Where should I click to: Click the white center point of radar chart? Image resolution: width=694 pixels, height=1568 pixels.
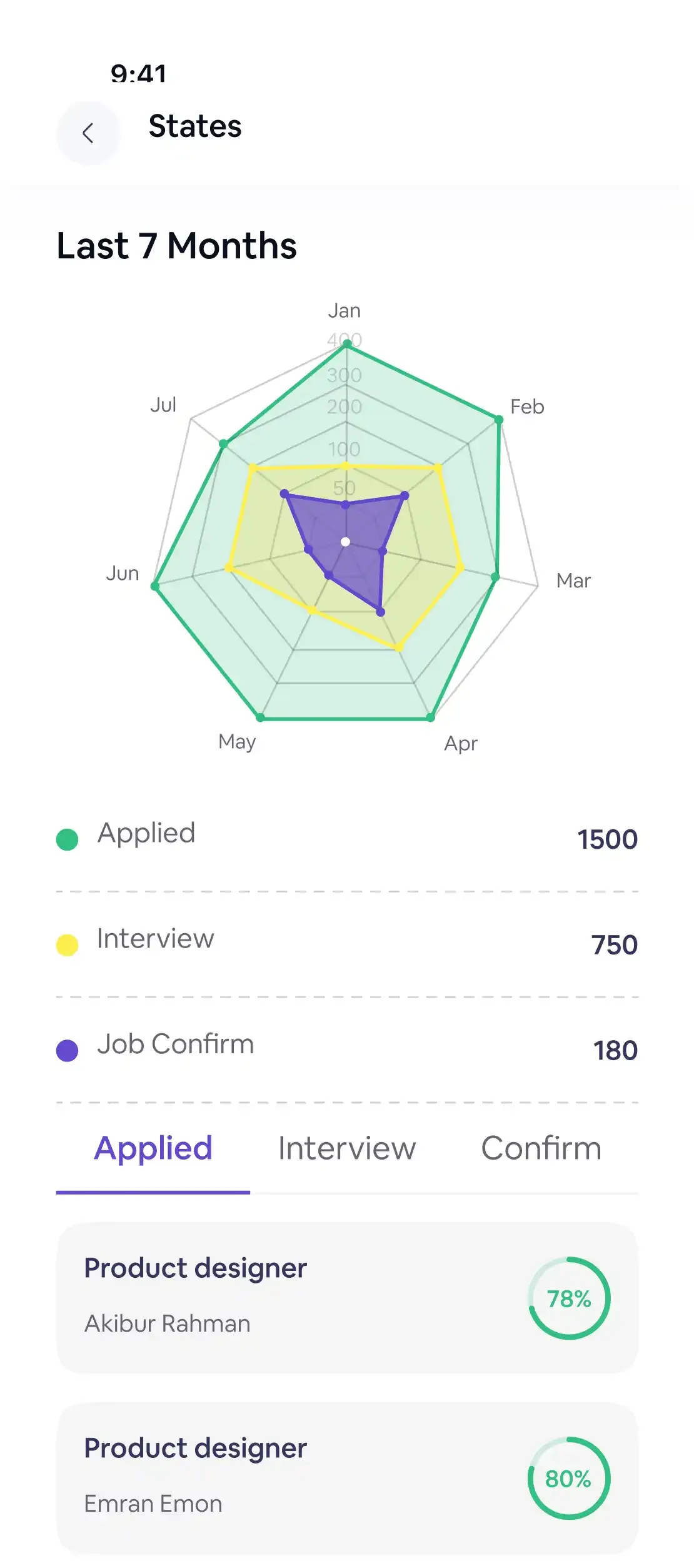click(345, 542)
